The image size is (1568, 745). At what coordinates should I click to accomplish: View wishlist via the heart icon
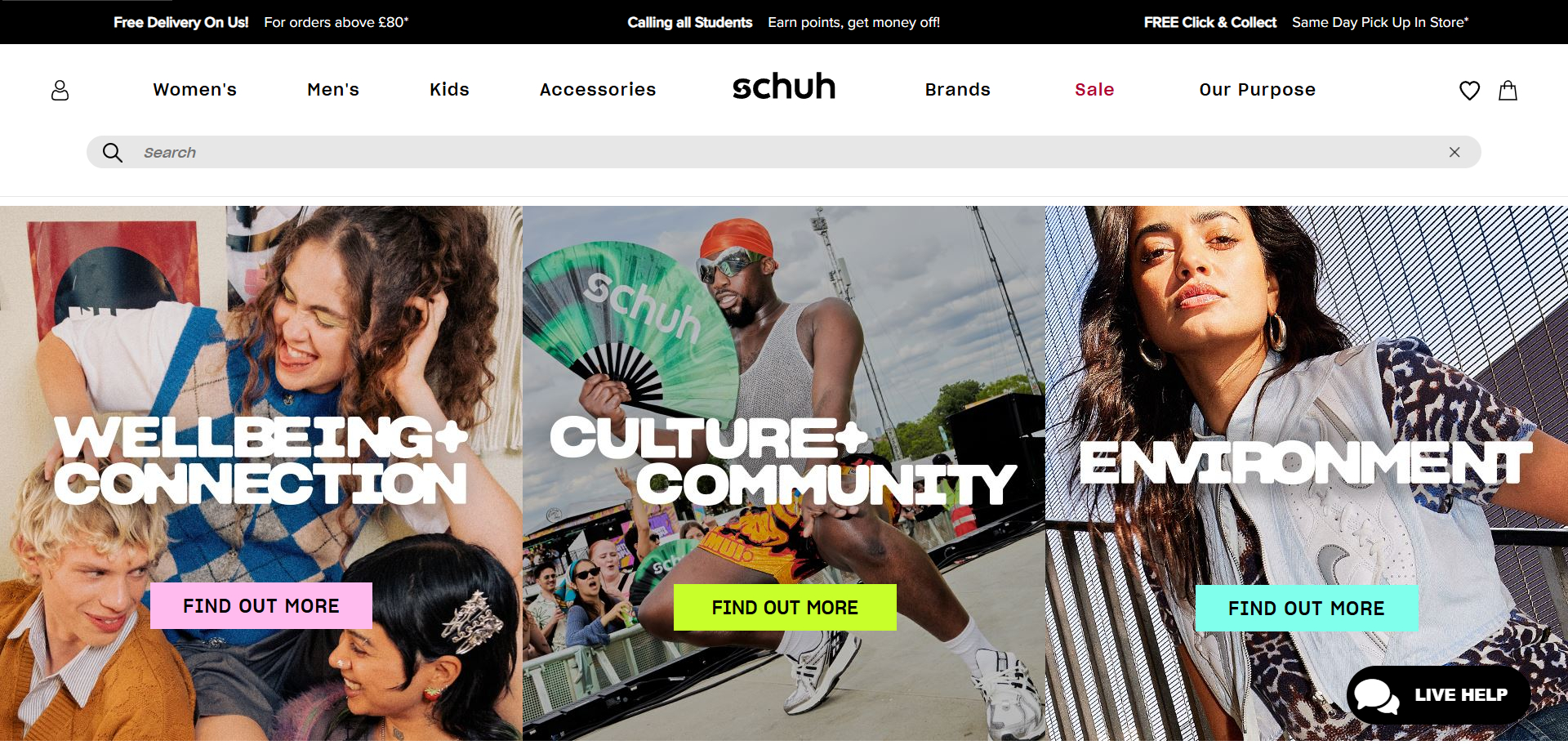[1469, 91]
